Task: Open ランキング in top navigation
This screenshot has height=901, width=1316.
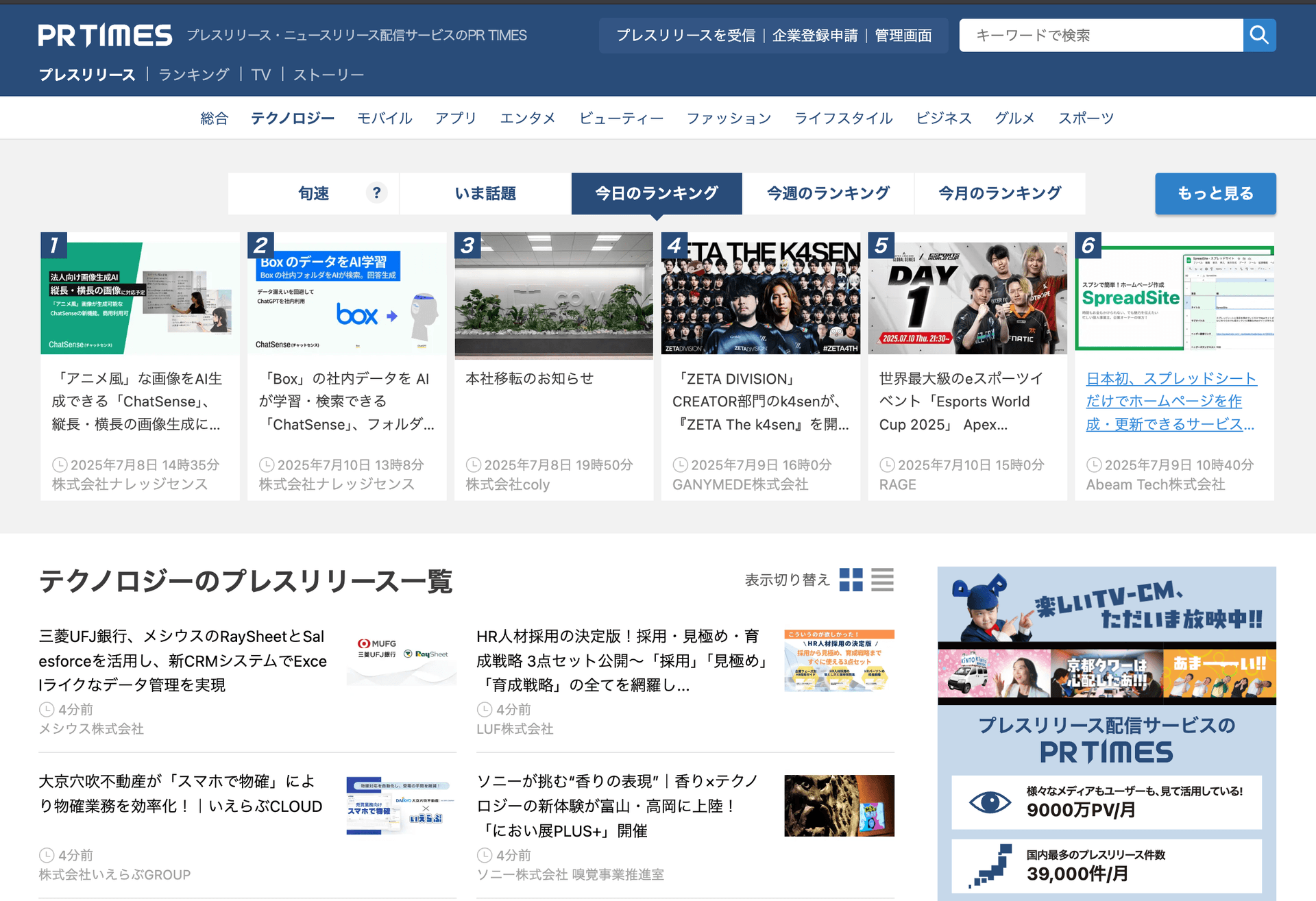Action: [x=194, y=74]
